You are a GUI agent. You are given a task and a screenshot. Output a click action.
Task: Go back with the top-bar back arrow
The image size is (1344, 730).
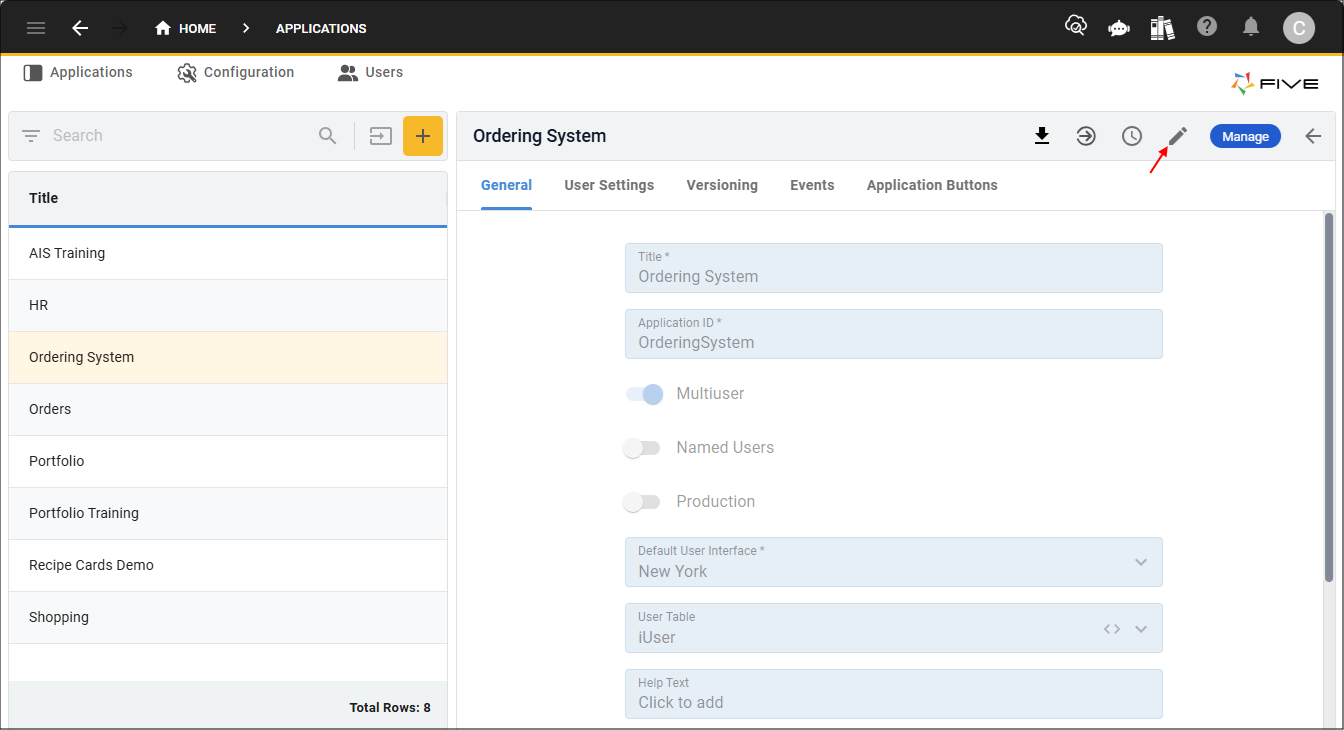[80, 28]
